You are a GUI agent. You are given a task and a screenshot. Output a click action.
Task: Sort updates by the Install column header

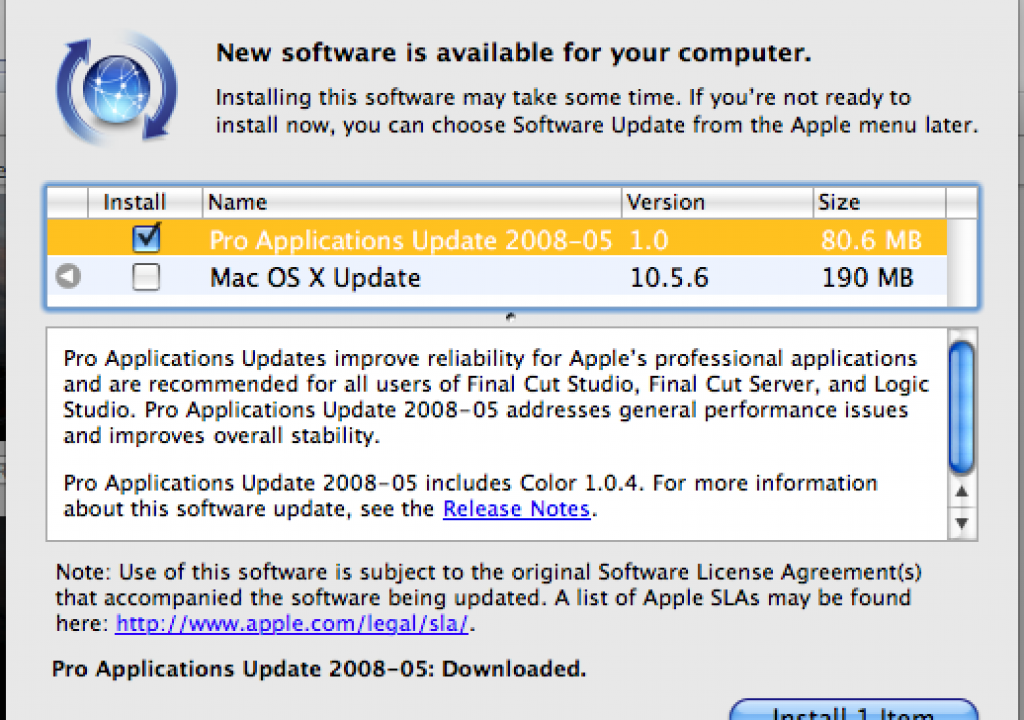[x=145, y=203]
